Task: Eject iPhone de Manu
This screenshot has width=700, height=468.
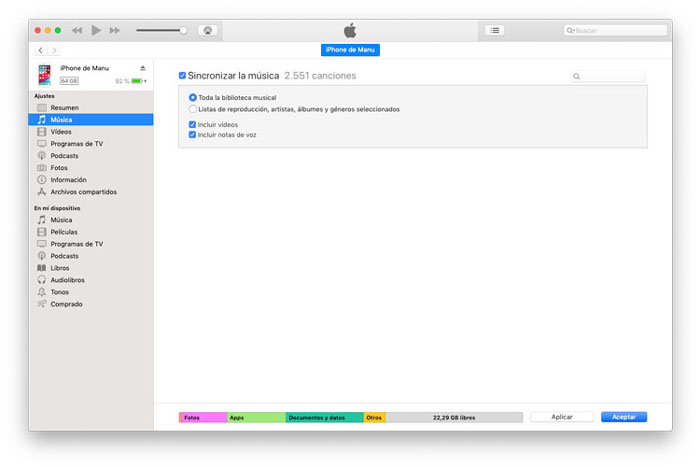Action: (143, 68)
